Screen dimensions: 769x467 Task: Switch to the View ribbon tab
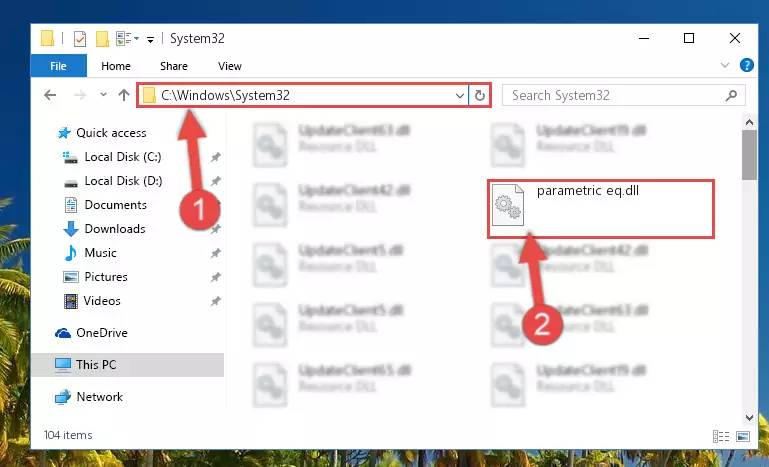[230, 66]
